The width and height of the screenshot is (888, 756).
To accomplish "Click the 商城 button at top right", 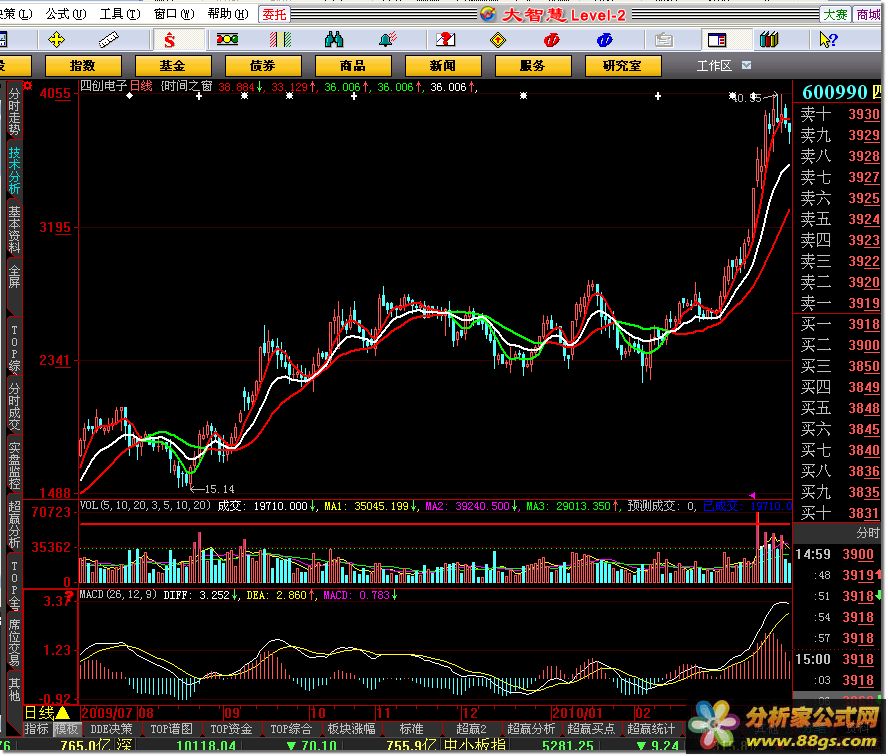I will pyautogui.click(x=869, y=14).
